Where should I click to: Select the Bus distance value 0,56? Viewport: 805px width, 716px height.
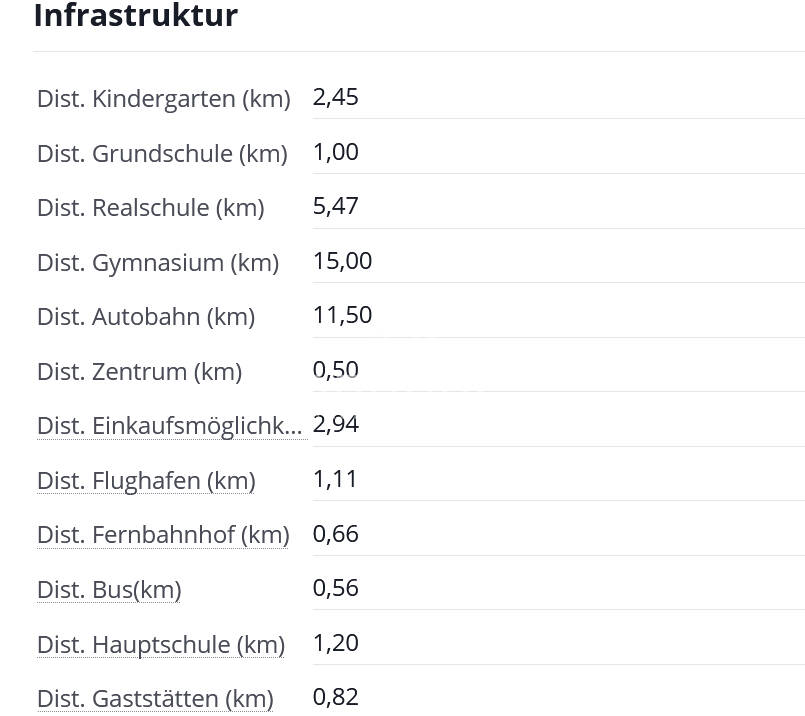tap(335, 588)
